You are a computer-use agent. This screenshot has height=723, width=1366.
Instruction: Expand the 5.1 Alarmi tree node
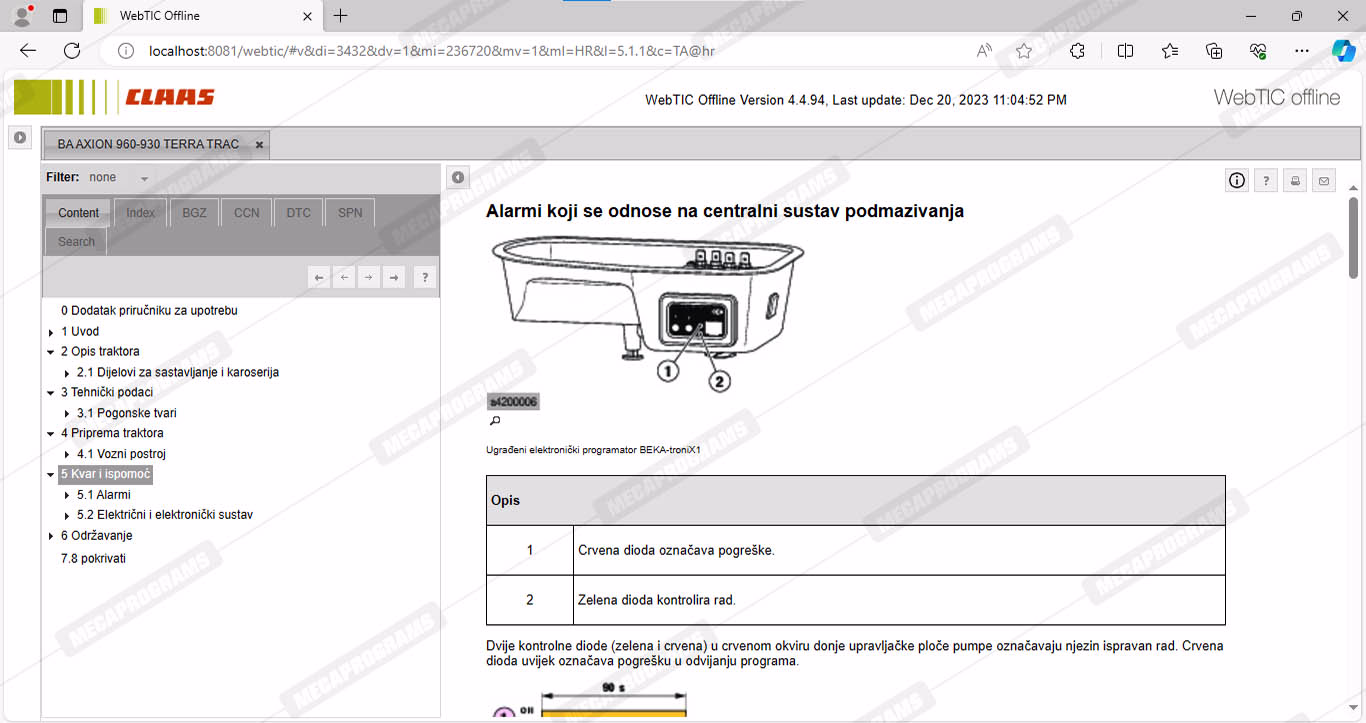67,495
